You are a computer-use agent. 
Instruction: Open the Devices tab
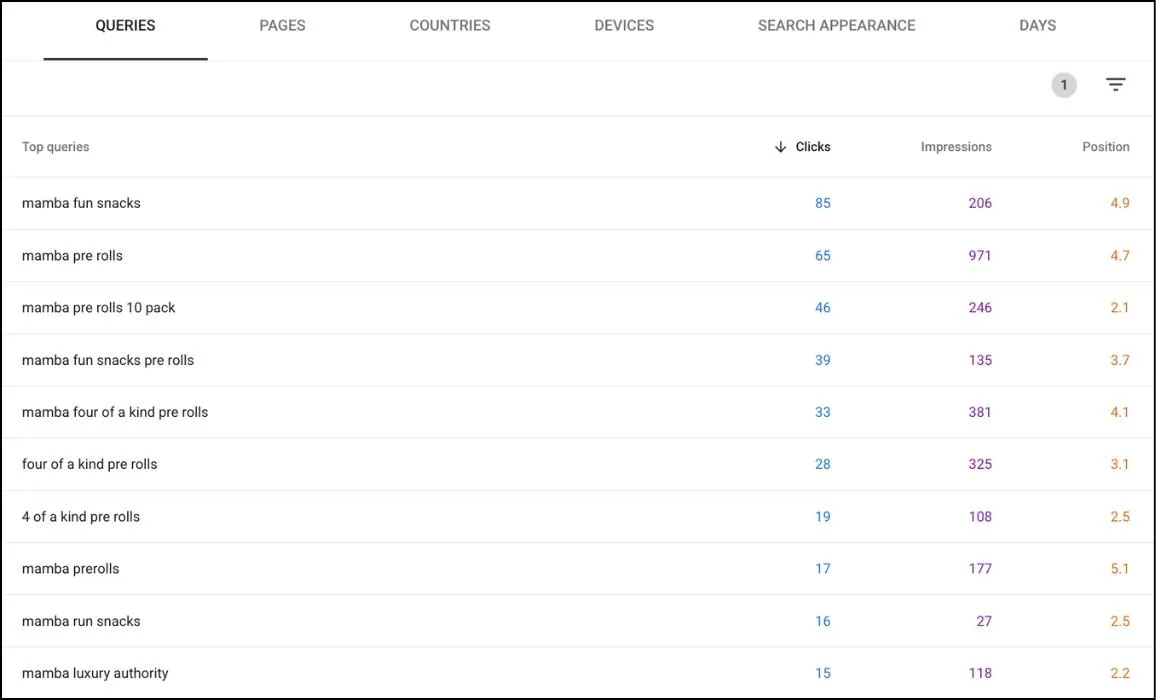pyautogui.click(x=624, y=25)
